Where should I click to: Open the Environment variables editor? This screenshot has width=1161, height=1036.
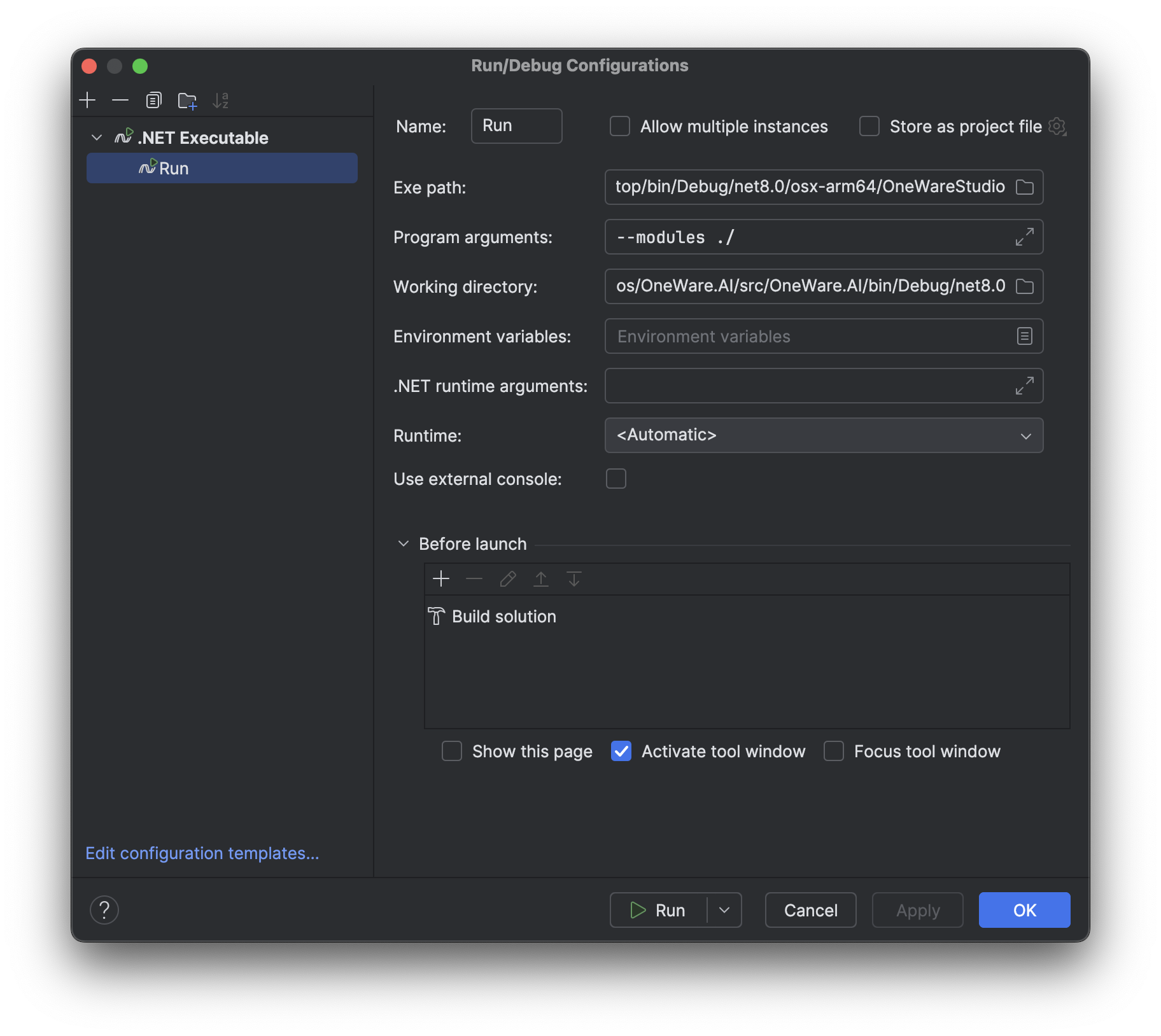tap(1024, 336)
